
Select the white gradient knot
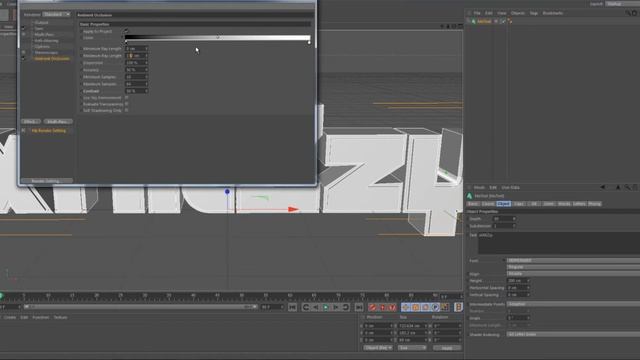point(309,42)
